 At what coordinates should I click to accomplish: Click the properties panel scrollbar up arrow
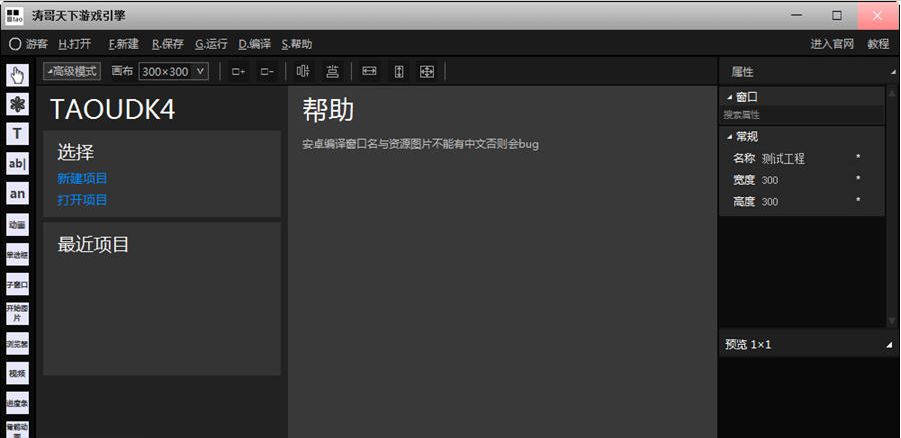point(892,93)
